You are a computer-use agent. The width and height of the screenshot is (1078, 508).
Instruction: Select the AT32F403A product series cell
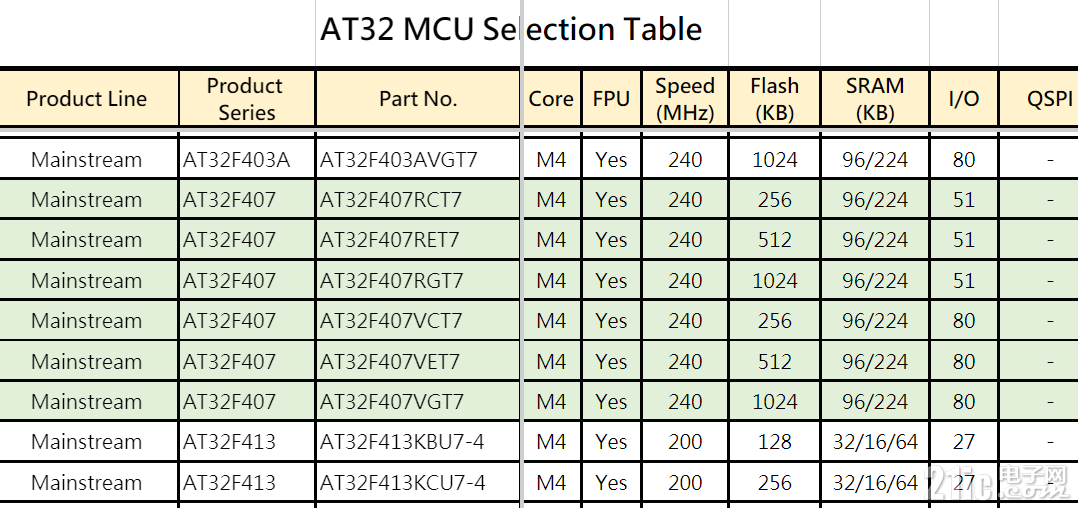[247, 159]
